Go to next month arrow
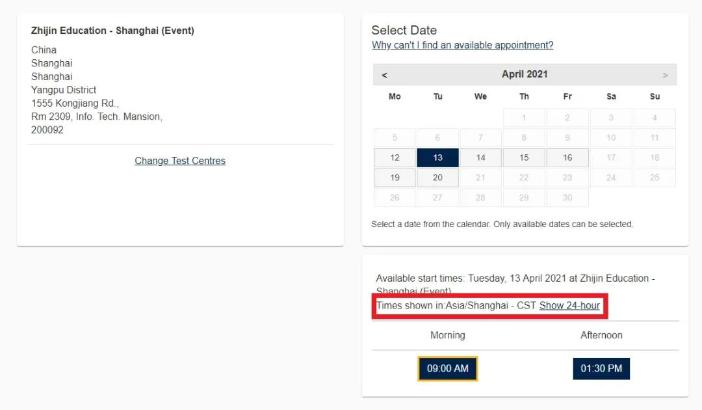Viewport: 702px width, 410px height. 665,75
